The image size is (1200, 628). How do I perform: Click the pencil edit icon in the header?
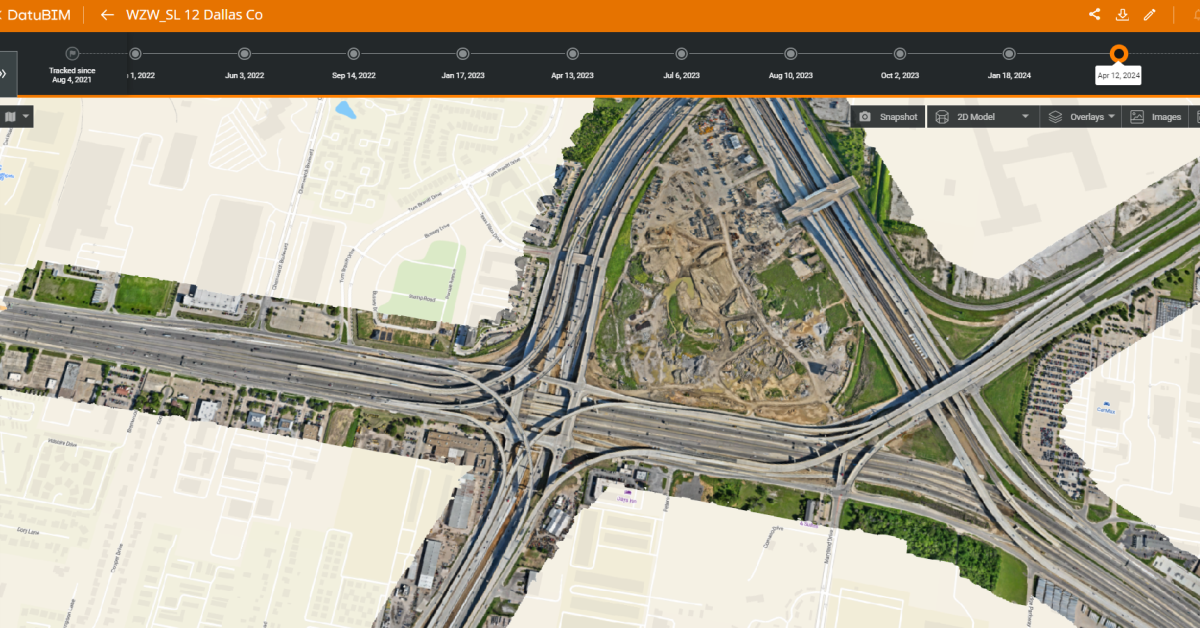[1150, 14]
